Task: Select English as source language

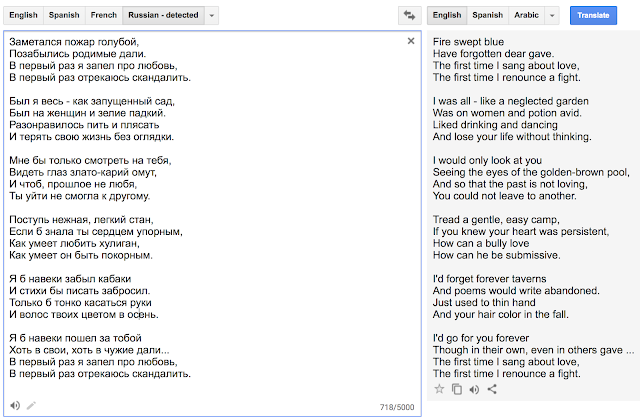Action: (24, 16)
